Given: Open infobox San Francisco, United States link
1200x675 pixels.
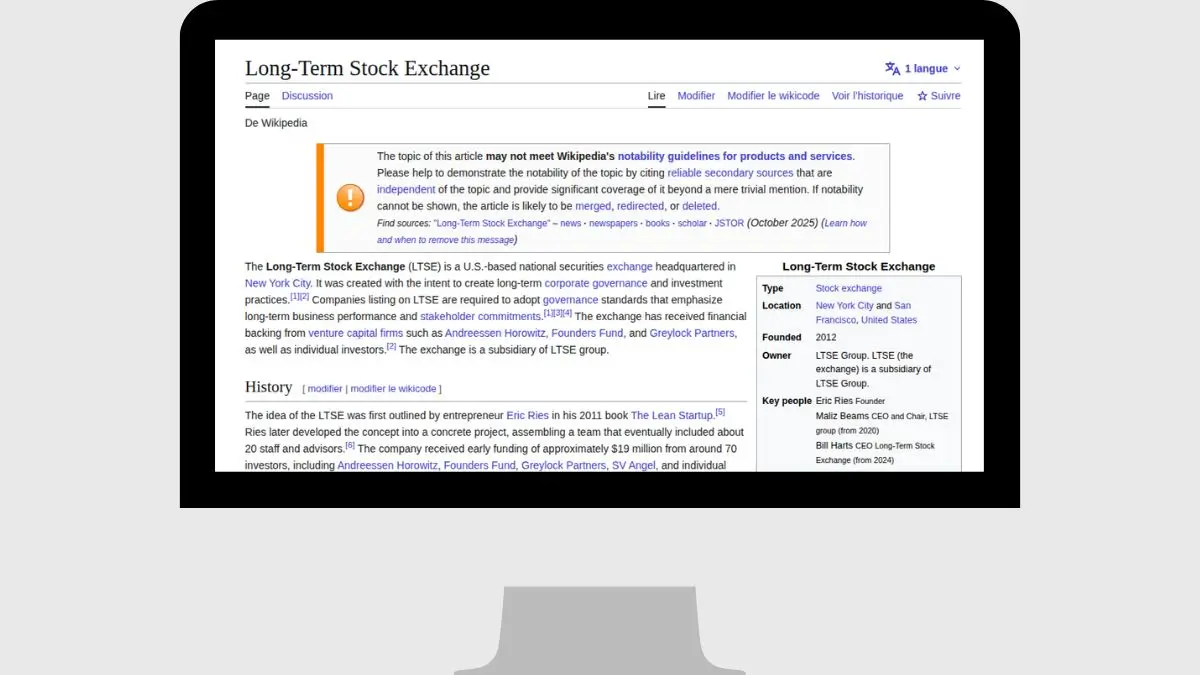Looking at the screenshot, I should pyautogui.click(x=866, y=313).
